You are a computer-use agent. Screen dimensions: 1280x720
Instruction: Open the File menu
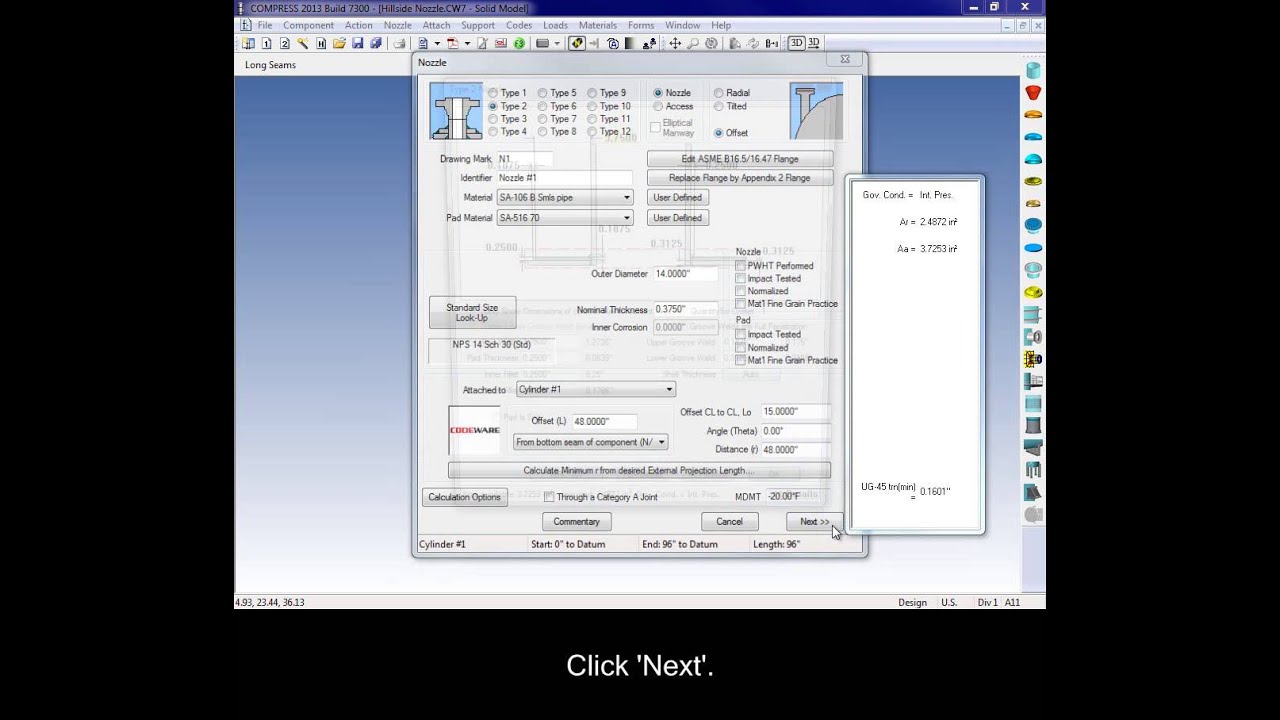[265, 25]
